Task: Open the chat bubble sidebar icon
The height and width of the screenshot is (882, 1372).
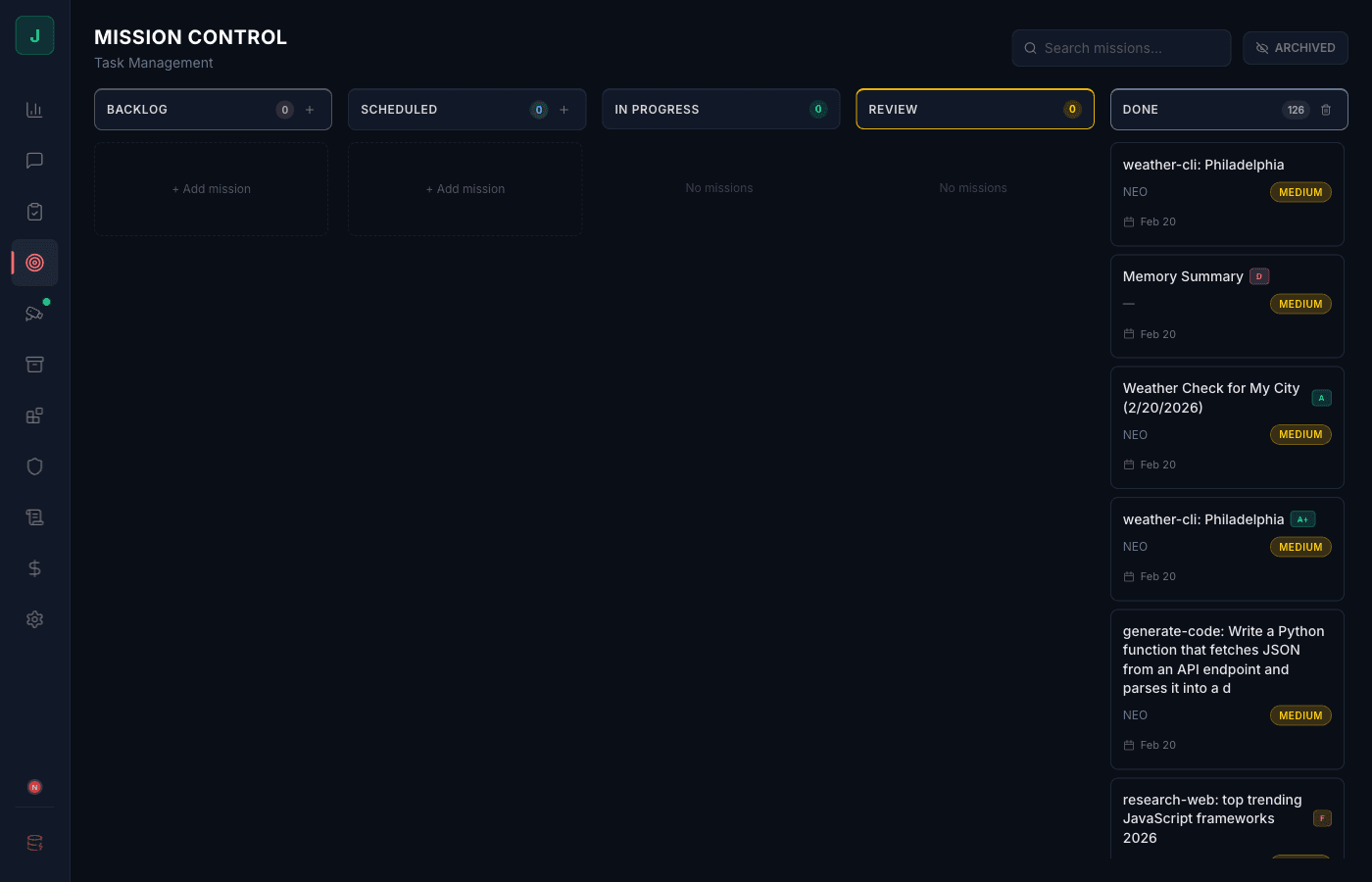Action: pyautogui.click(x=34, y=161)
